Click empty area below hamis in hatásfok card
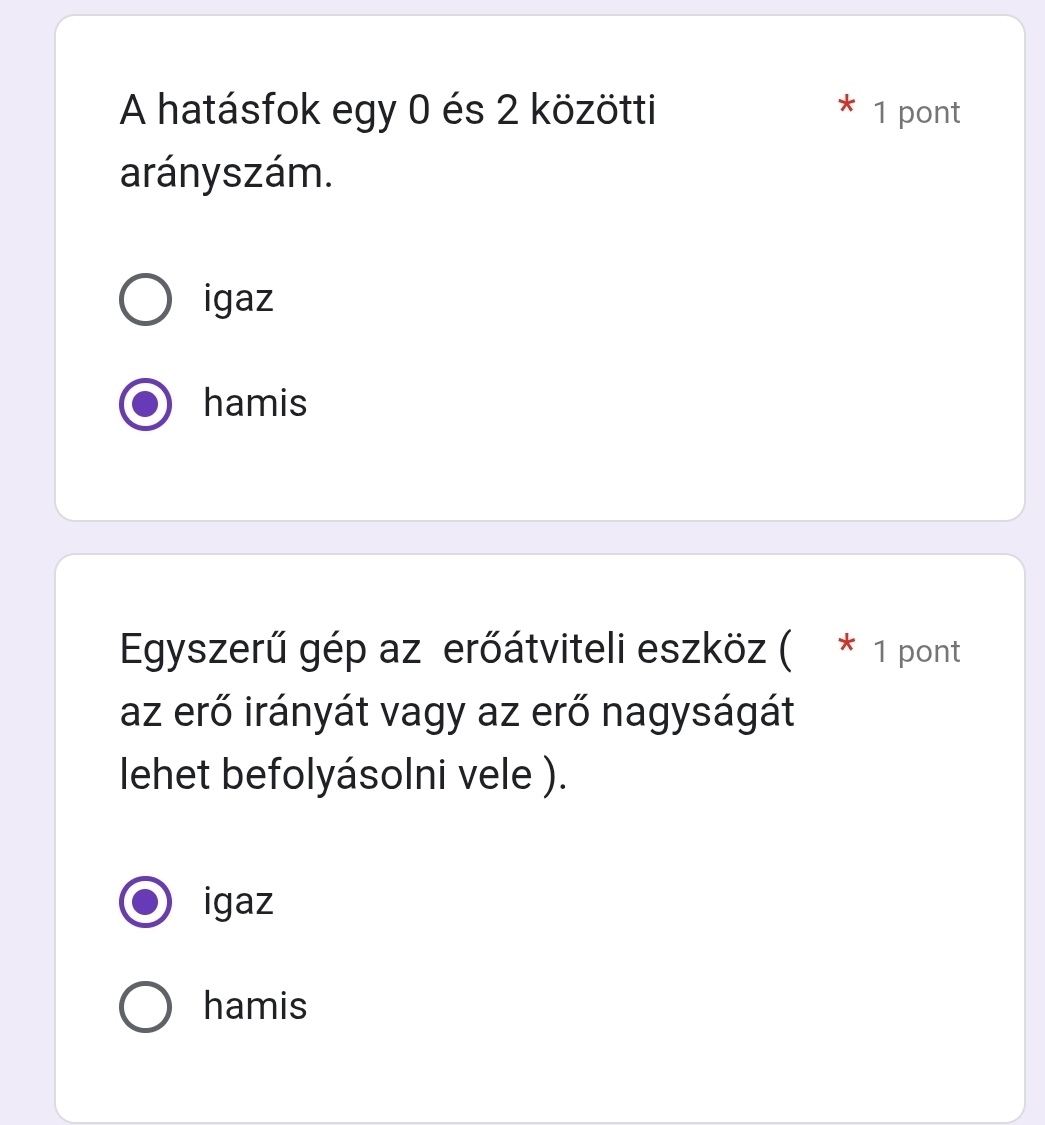 coord(540,475)
